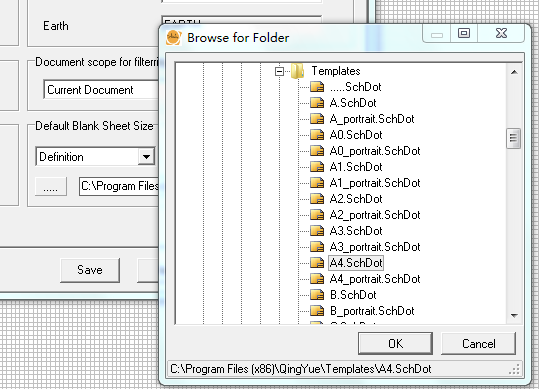Open the Definition sheet size dropdown
The height and width of the screenshot is (389, 539).
(x=146, y=157)
